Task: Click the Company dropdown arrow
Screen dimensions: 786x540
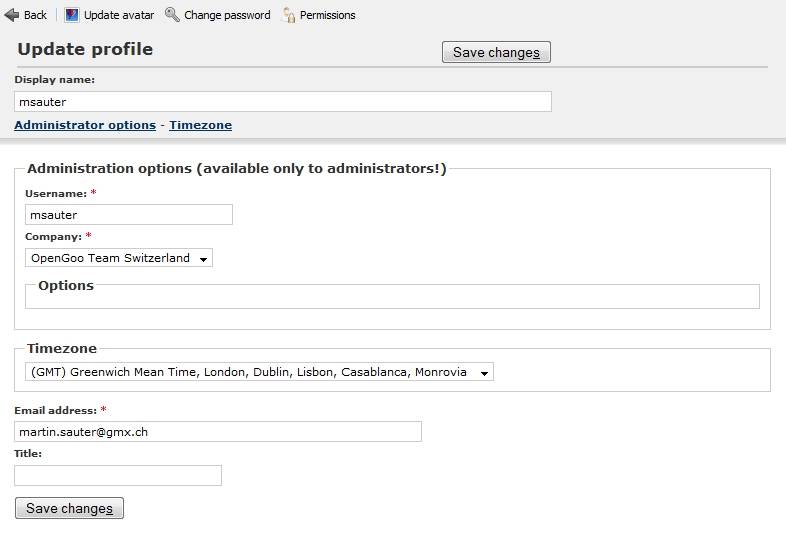Action: point(204,259)
